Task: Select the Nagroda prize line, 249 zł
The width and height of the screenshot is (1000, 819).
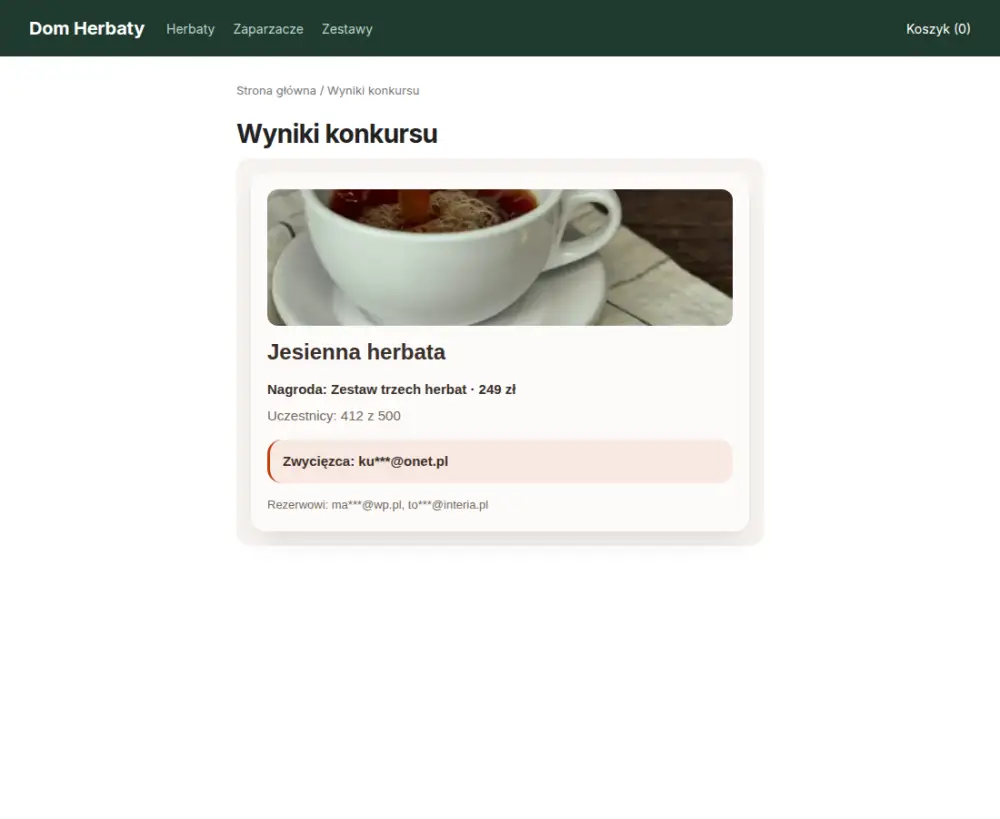Action: [391, 390]
